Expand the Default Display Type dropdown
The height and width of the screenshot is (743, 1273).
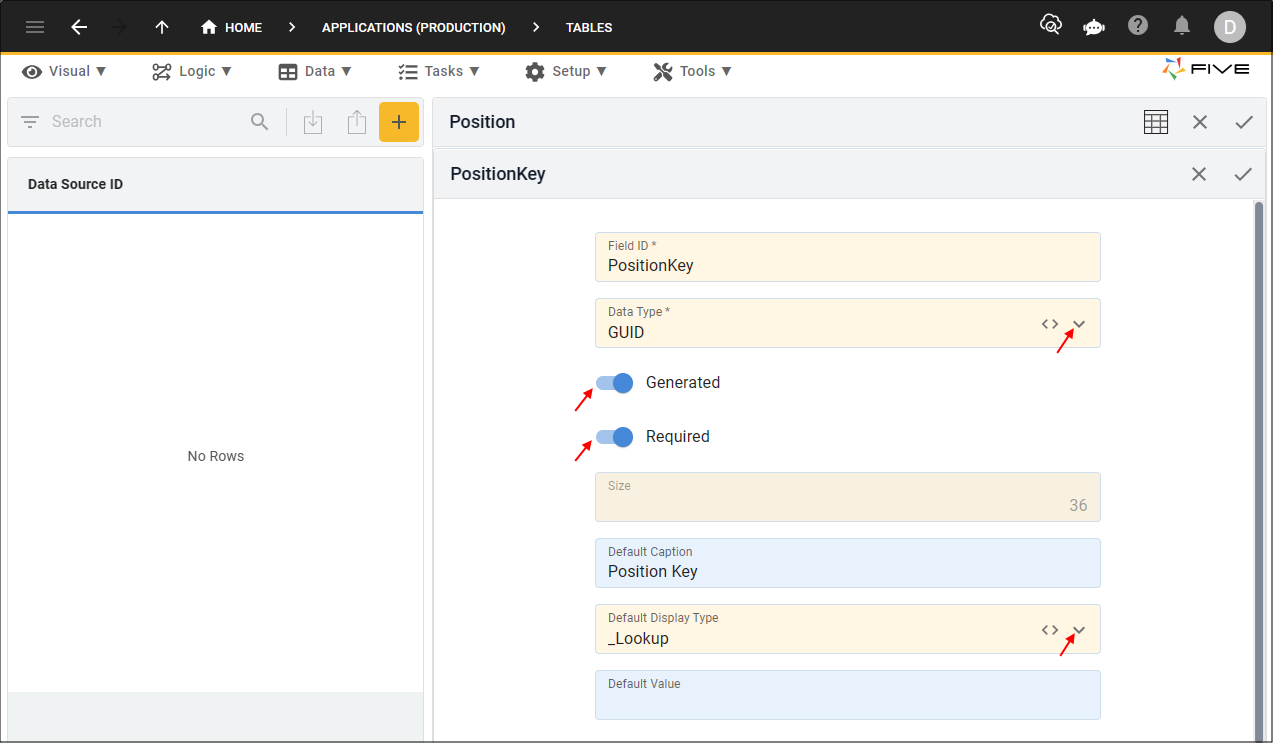pyautogui.click(x=1079, y=630)
